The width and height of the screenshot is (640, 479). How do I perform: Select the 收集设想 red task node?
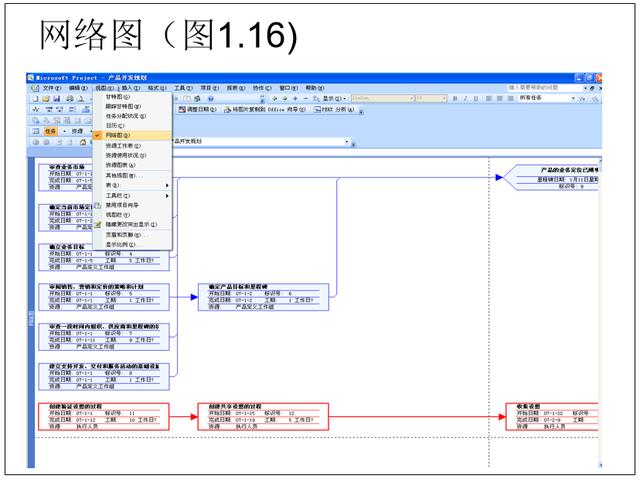(x=552, y=417)
